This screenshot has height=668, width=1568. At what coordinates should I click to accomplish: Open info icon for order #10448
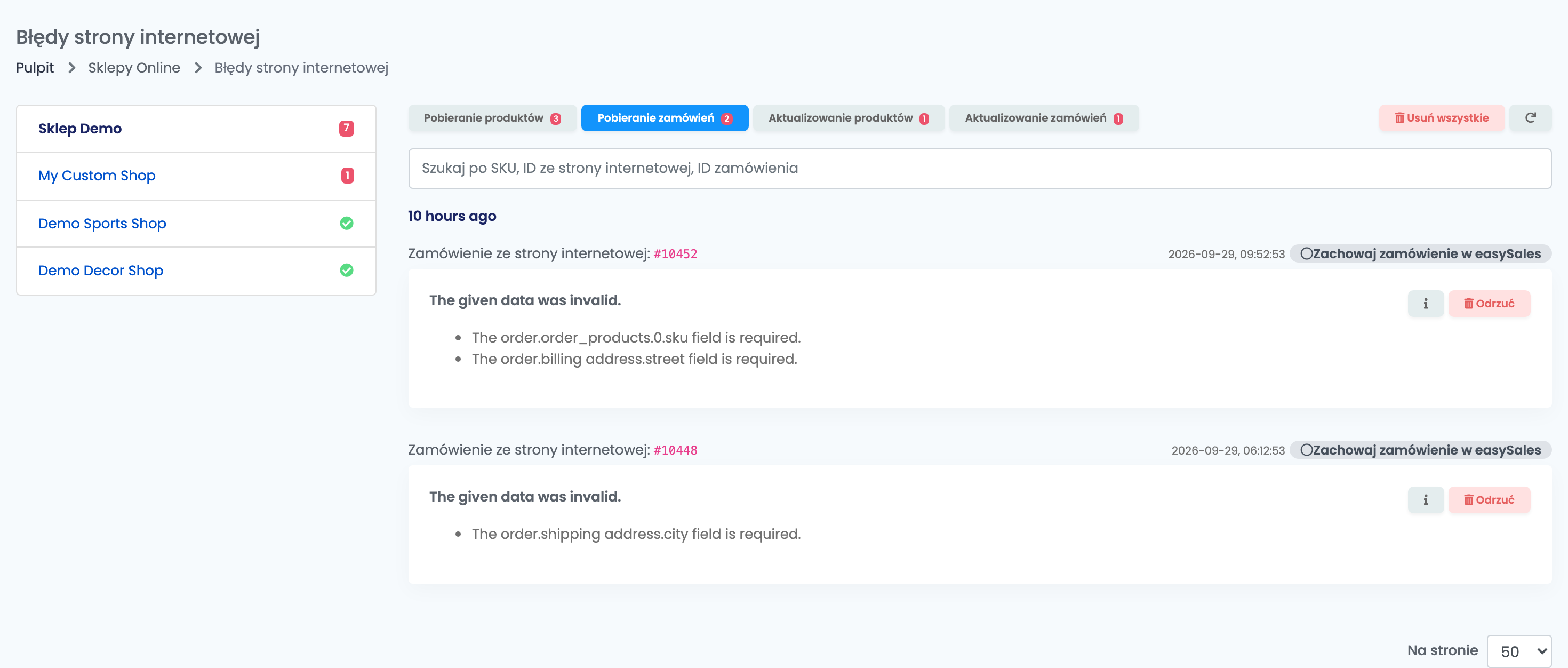point(1425,499)
